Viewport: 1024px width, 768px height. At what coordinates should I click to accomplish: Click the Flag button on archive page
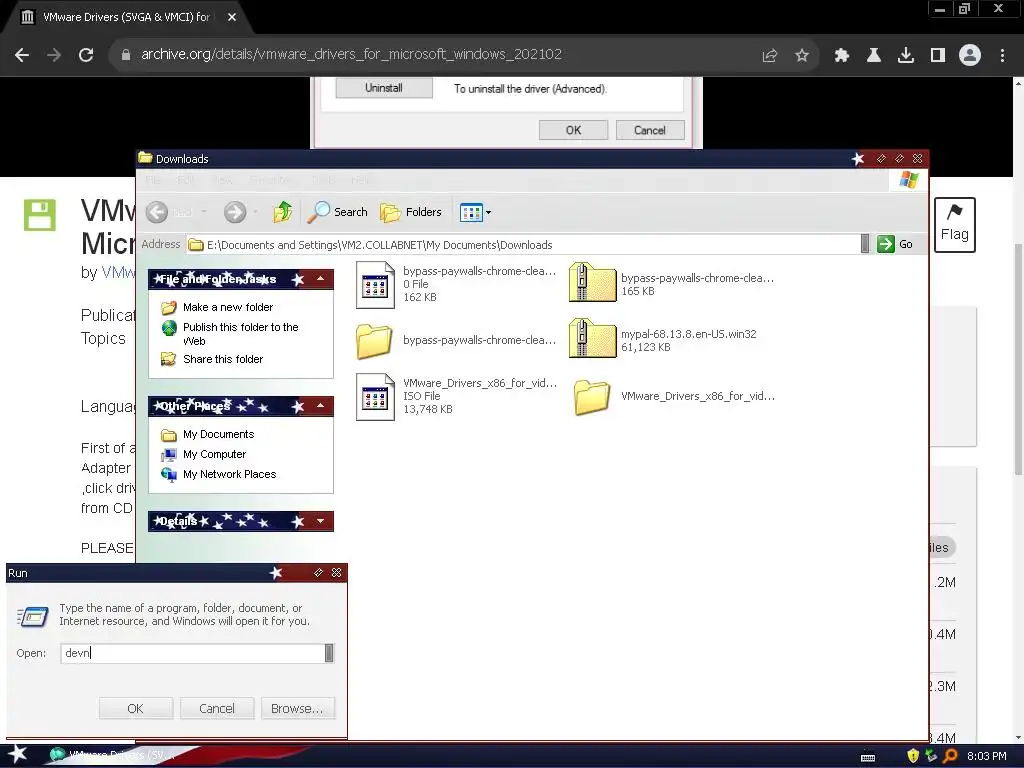pos(954,225)
